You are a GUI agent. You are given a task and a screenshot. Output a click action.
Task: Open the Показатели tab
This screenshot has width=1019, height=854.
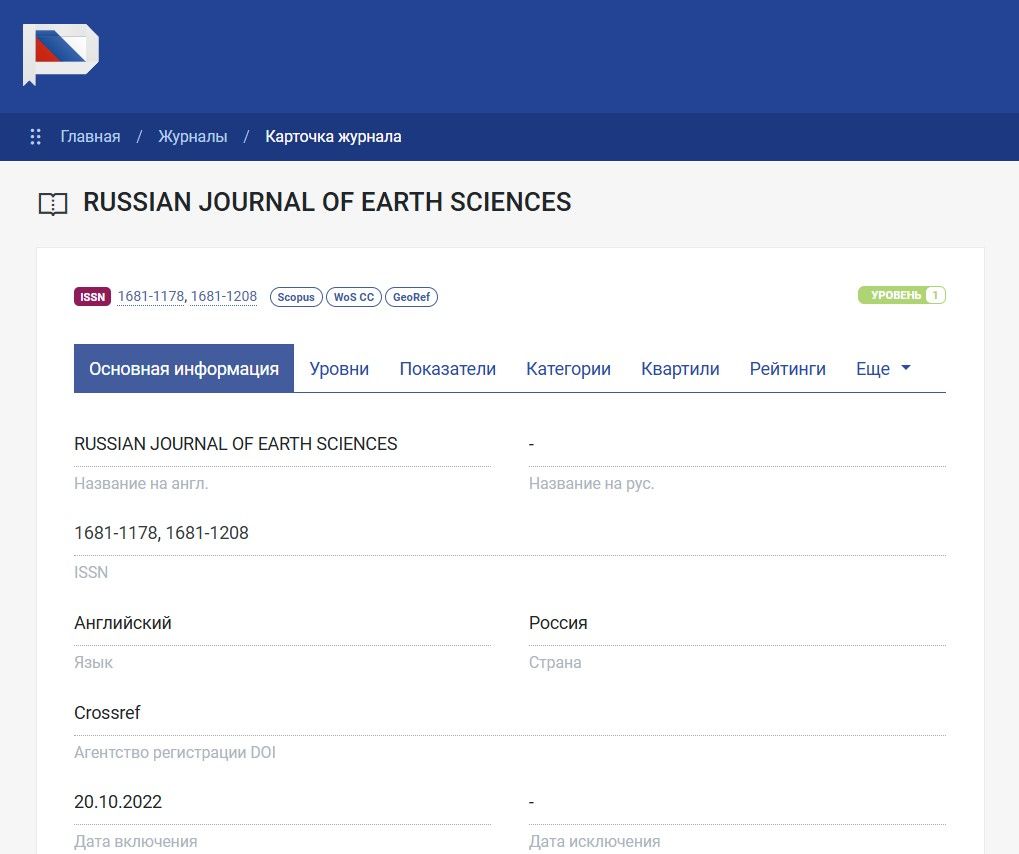click(447, 369)
